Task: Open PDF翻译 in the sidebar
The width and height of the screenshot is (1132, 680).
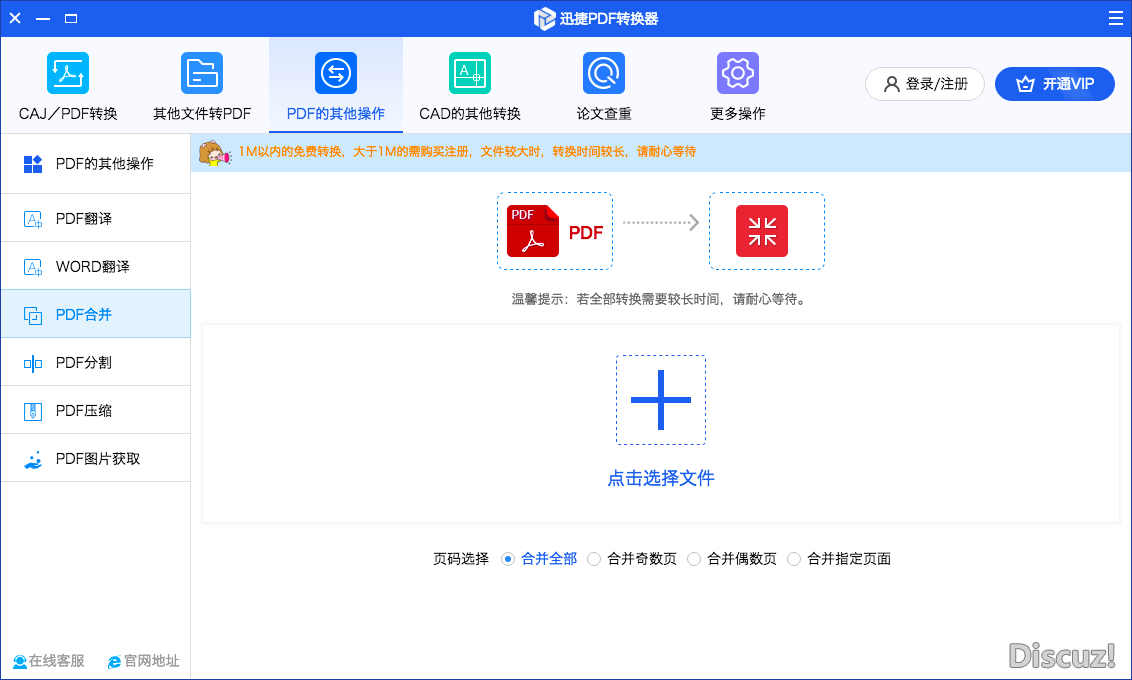Action: (x=95, y=218)
